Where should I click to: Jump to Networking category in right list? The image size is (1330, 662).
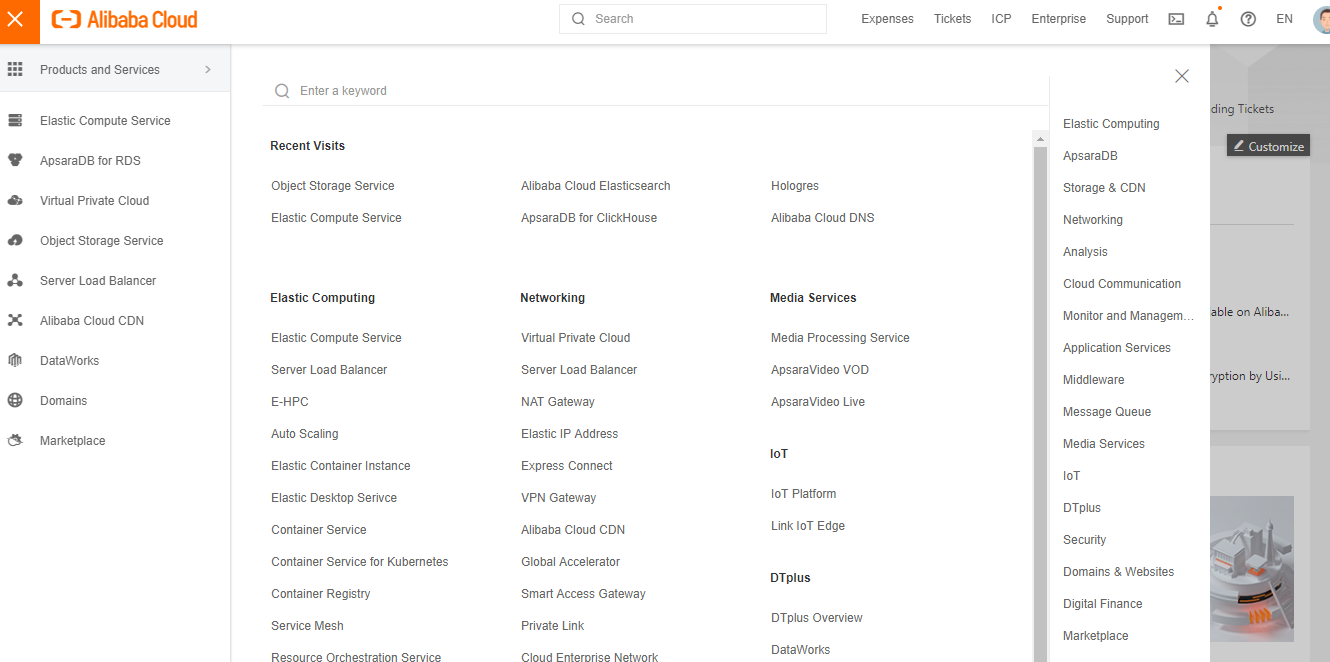coord(1093,220)
